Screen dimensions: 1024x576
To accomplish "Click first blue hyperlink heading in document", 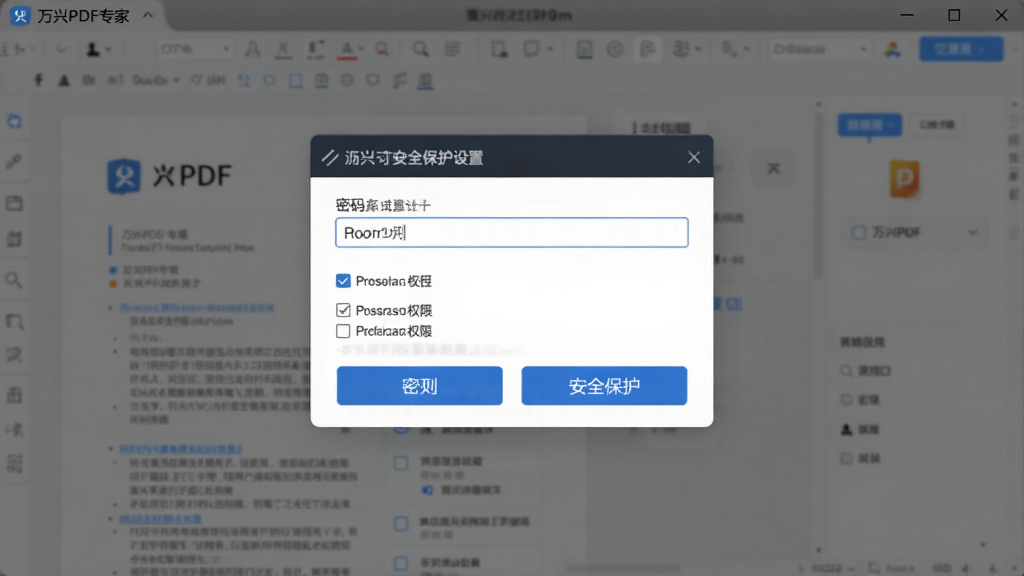I will pos(196,308).
